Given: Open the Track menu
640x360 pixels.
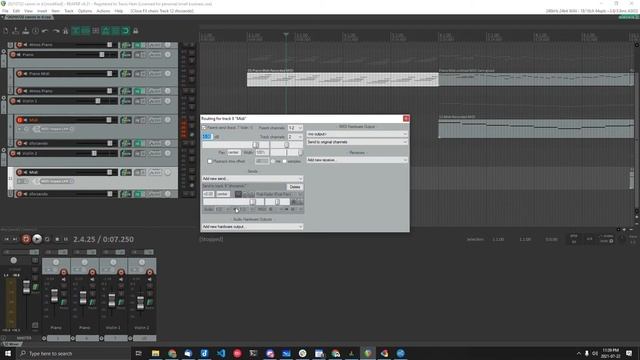Looking at the screenshot, I should (69, 11).
